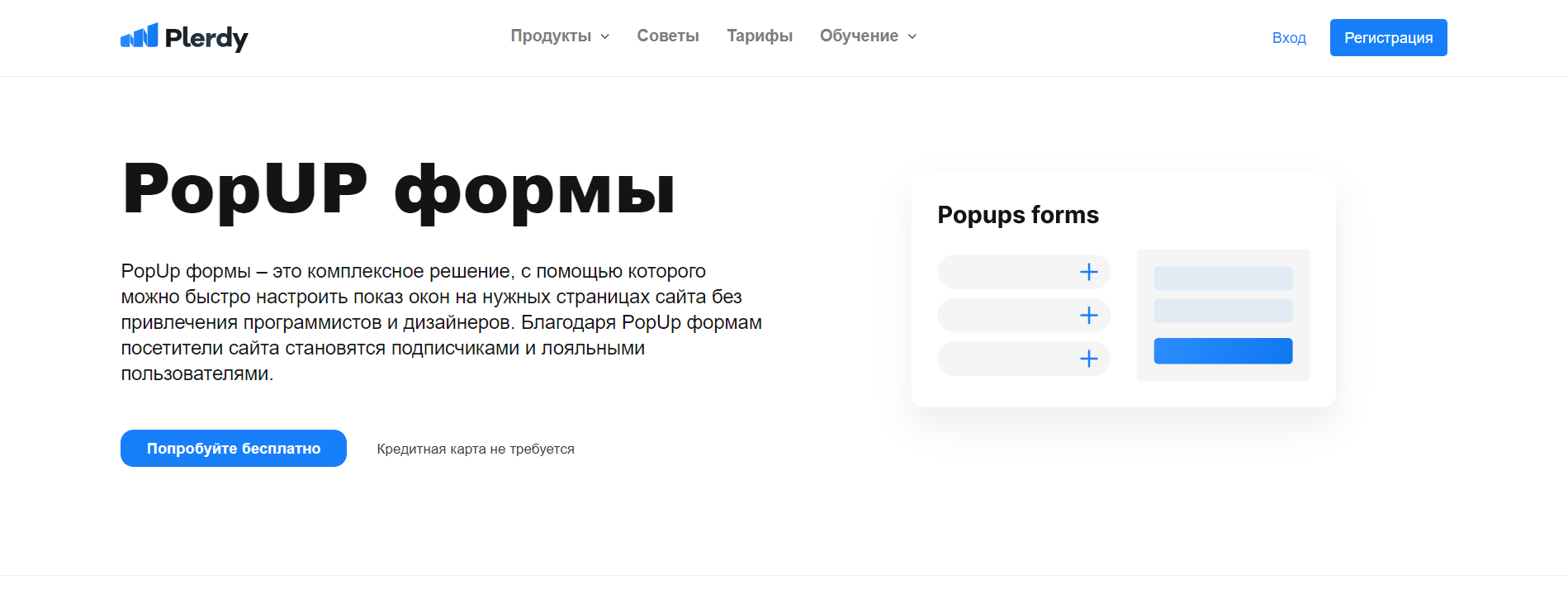The image size is (1568, 609).
Task: Click the Plerdy bar-chart logo icon
Action: click(x=139, y=36)
